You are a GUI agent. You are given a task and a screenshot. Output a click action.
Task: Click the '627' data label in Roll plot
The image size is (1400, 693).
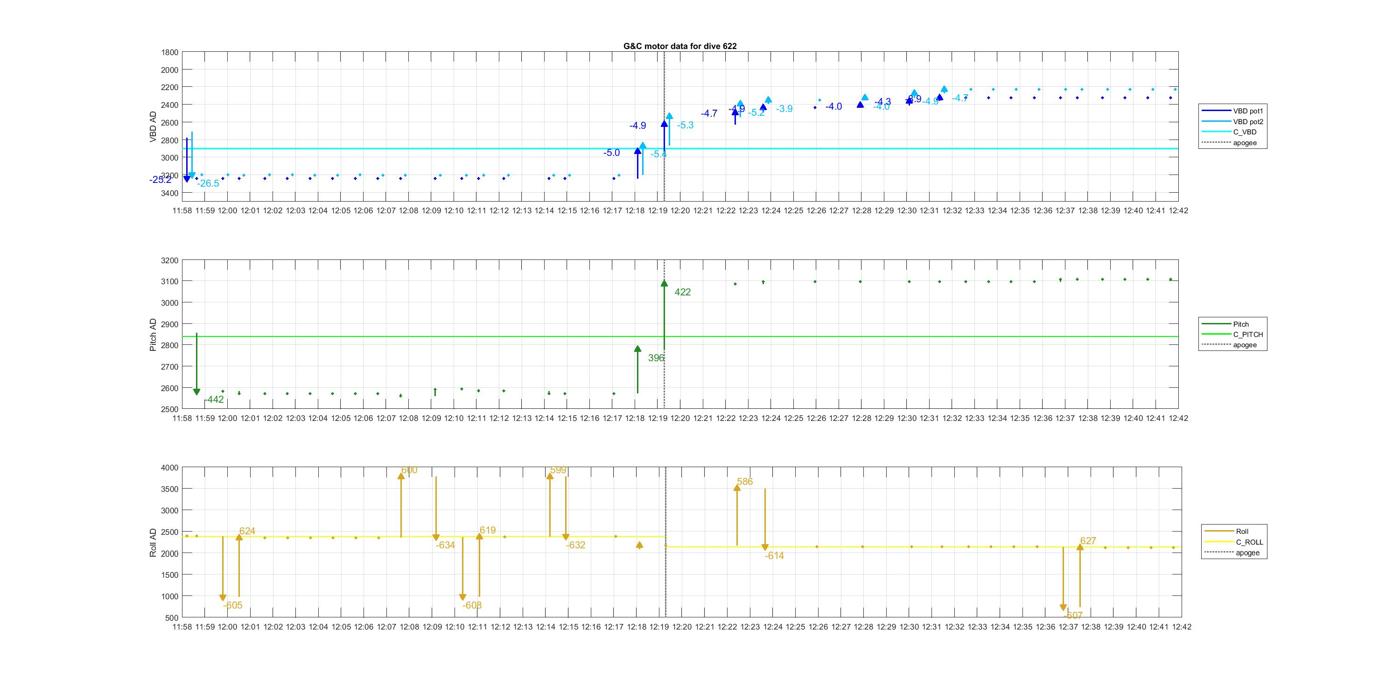tap(1088, 541)
